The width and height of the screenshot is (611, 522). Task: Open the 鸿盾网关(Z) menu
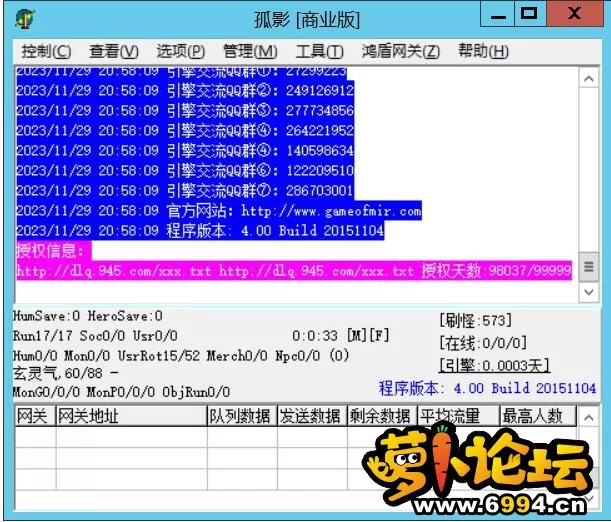[401, 51]
